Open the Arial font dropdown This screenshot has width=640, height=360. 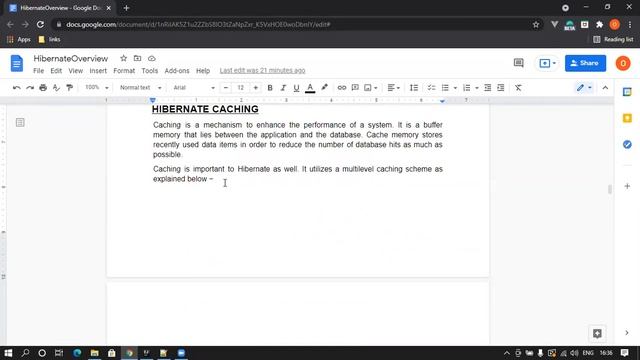[x=193, y=87]
